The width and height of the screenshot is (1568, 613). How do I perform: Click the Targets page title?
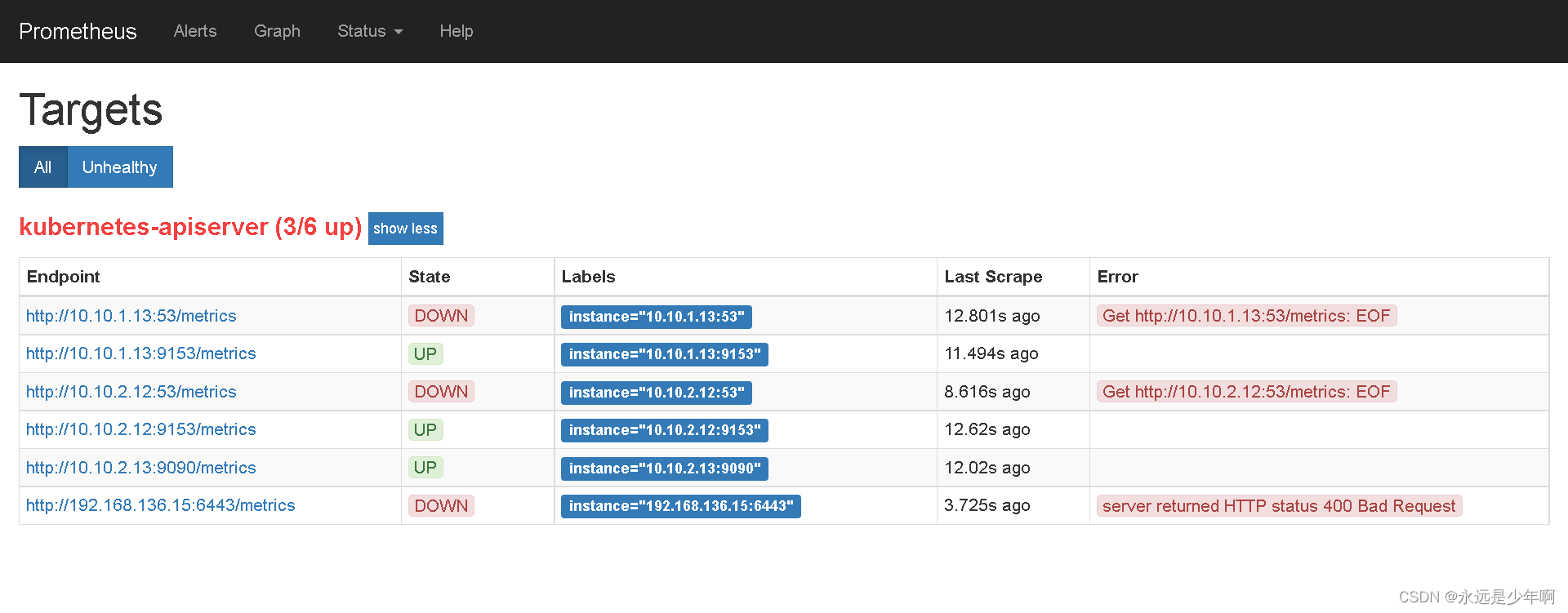91,110
